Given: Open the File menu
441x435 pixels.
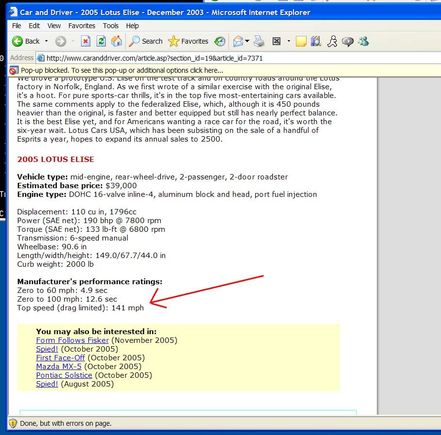Looking at the screenshot, I should [16, 26].
